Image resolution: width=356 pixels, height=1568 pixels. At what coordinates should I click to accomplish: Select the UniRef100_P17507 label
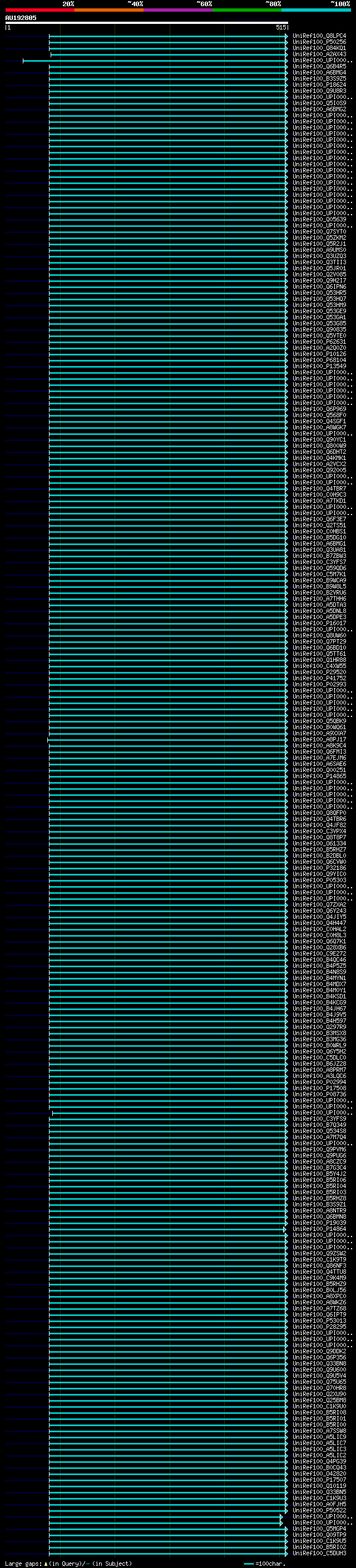[x=319, y=1480]
